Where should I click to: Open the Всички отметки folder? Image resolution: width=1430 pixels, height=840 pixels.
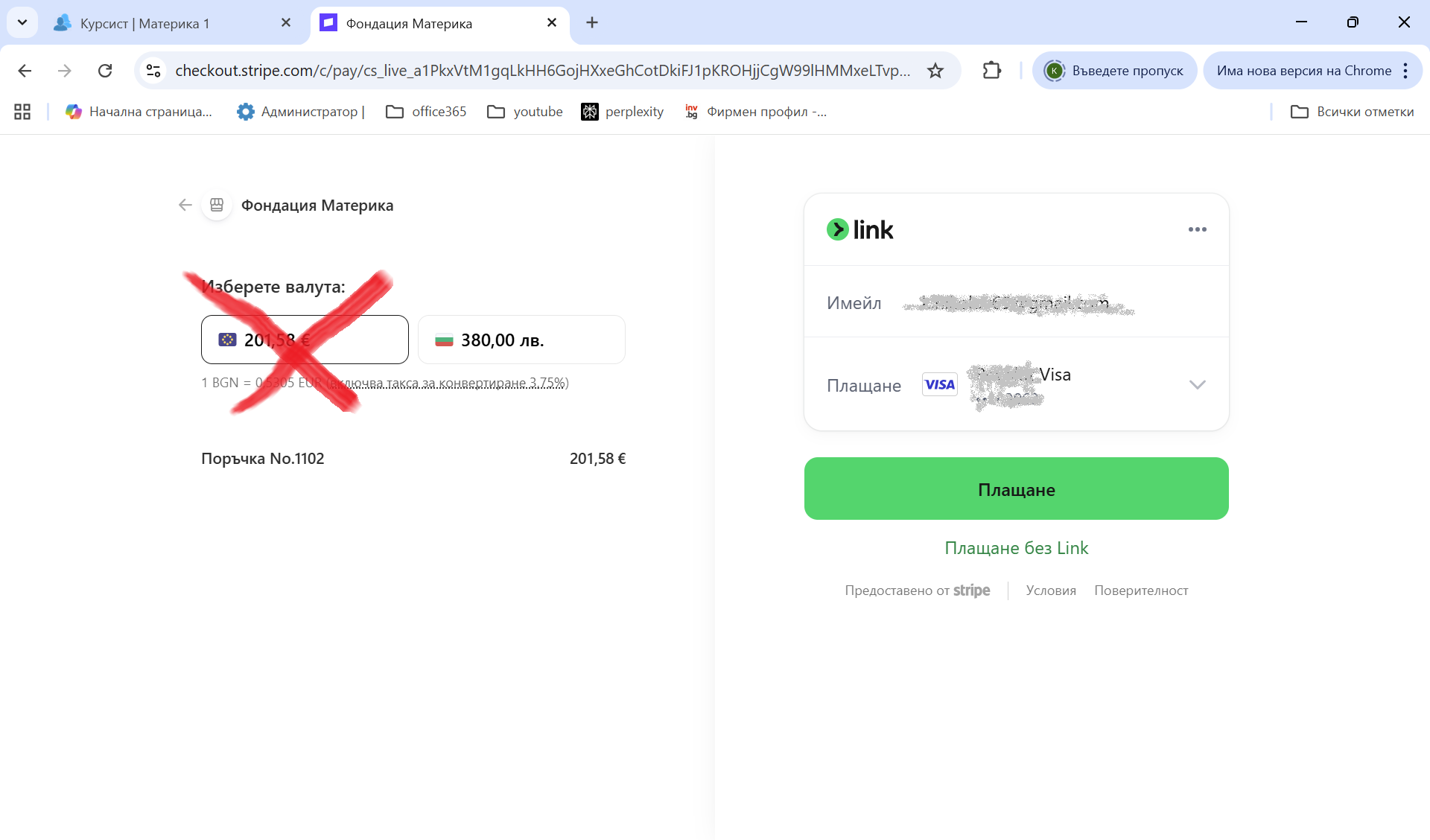tap(1352, 112)
